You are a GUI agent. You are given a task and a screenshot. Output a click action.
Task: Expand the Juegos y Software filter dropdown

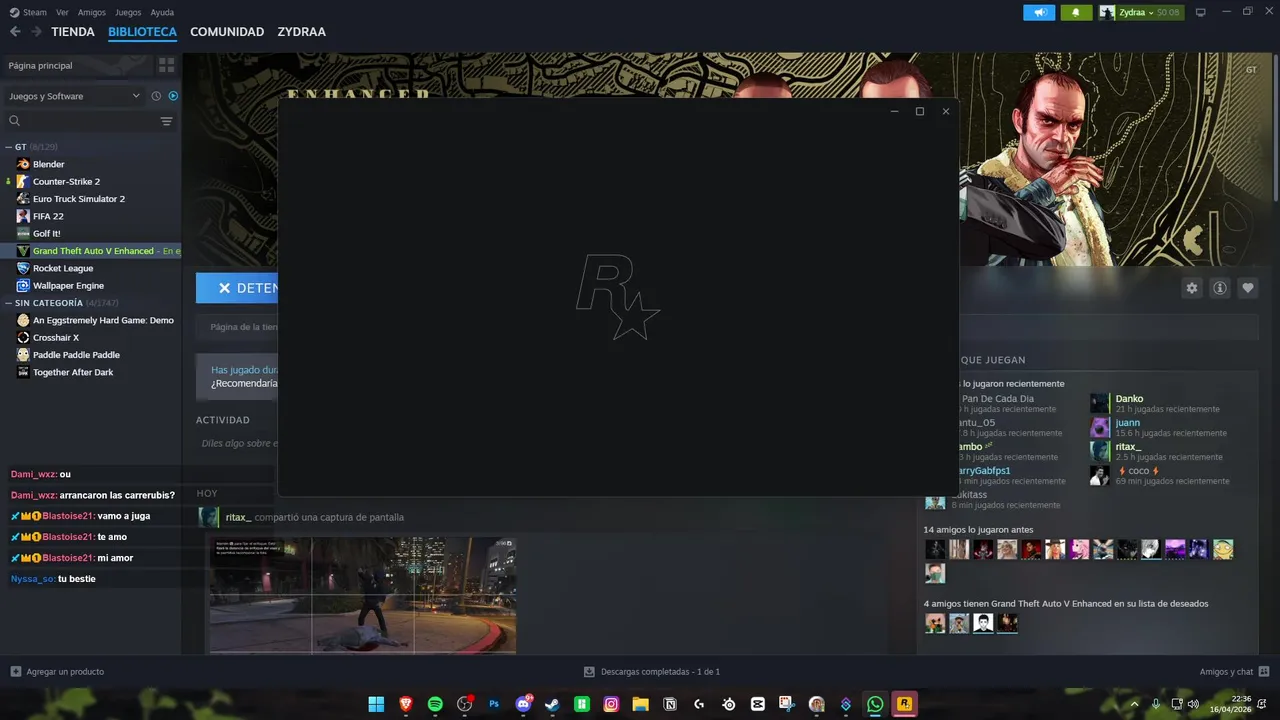75,96
